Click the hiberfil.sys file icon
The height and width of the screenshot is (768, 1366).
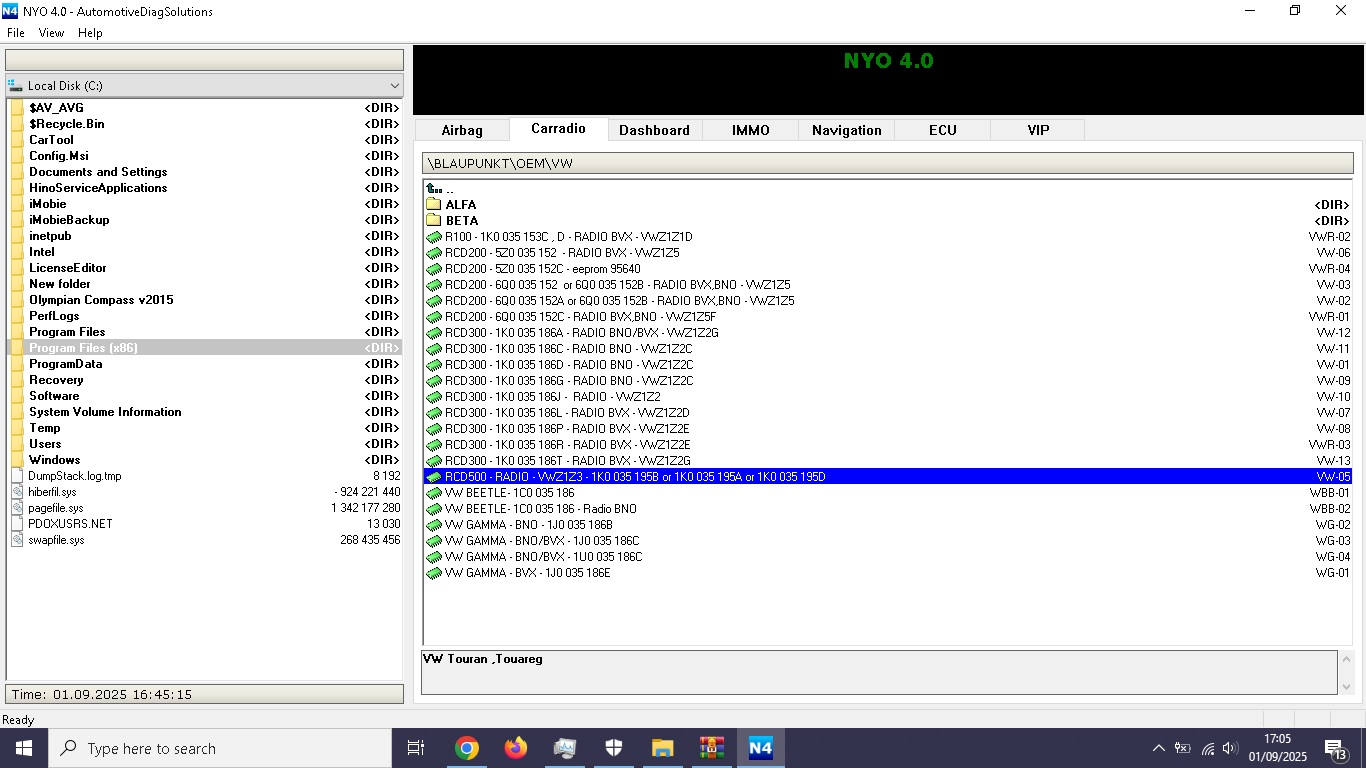[x=17, y=492]
